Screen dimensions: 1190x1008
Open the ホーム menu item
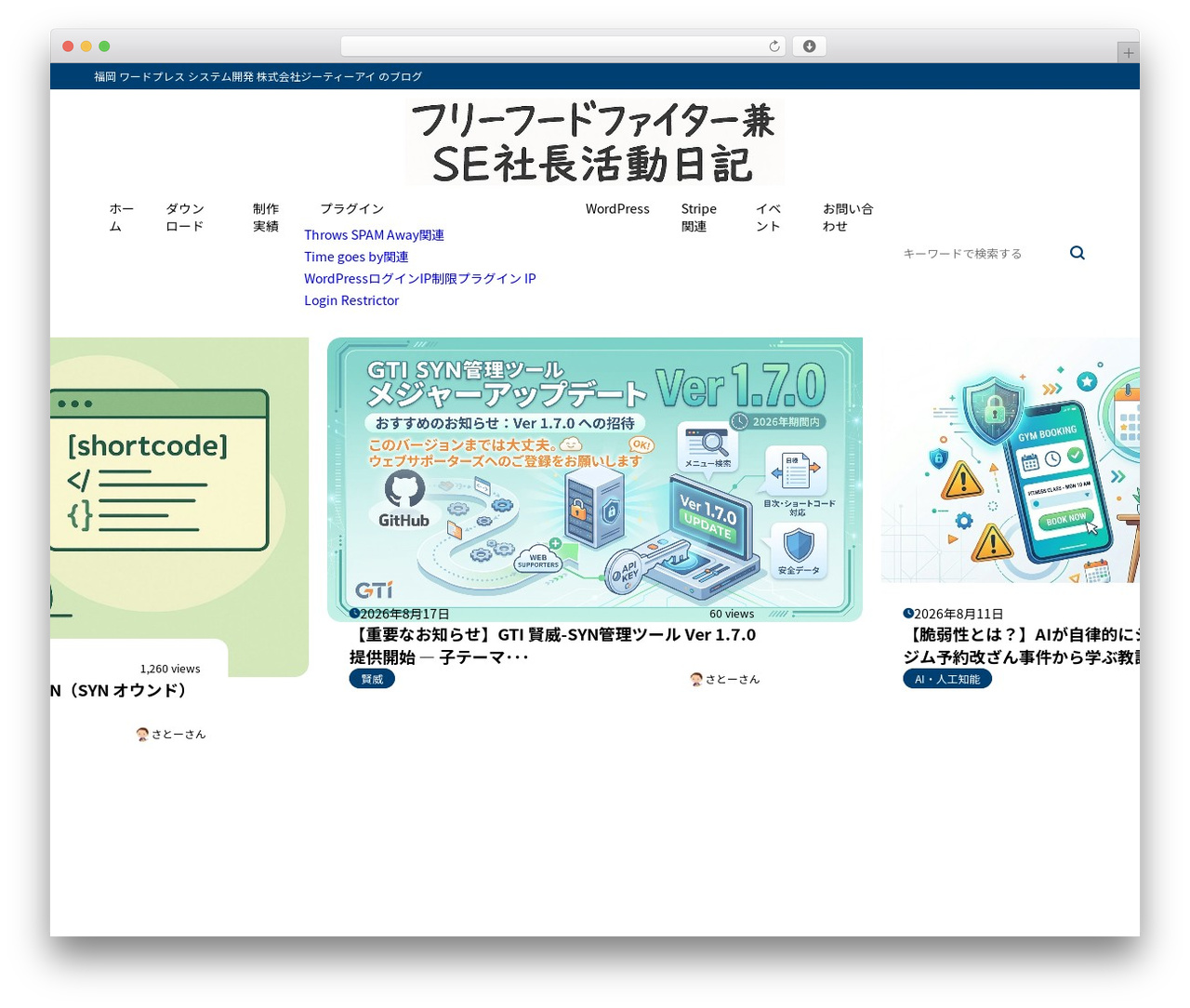click(x=121, y=218)
